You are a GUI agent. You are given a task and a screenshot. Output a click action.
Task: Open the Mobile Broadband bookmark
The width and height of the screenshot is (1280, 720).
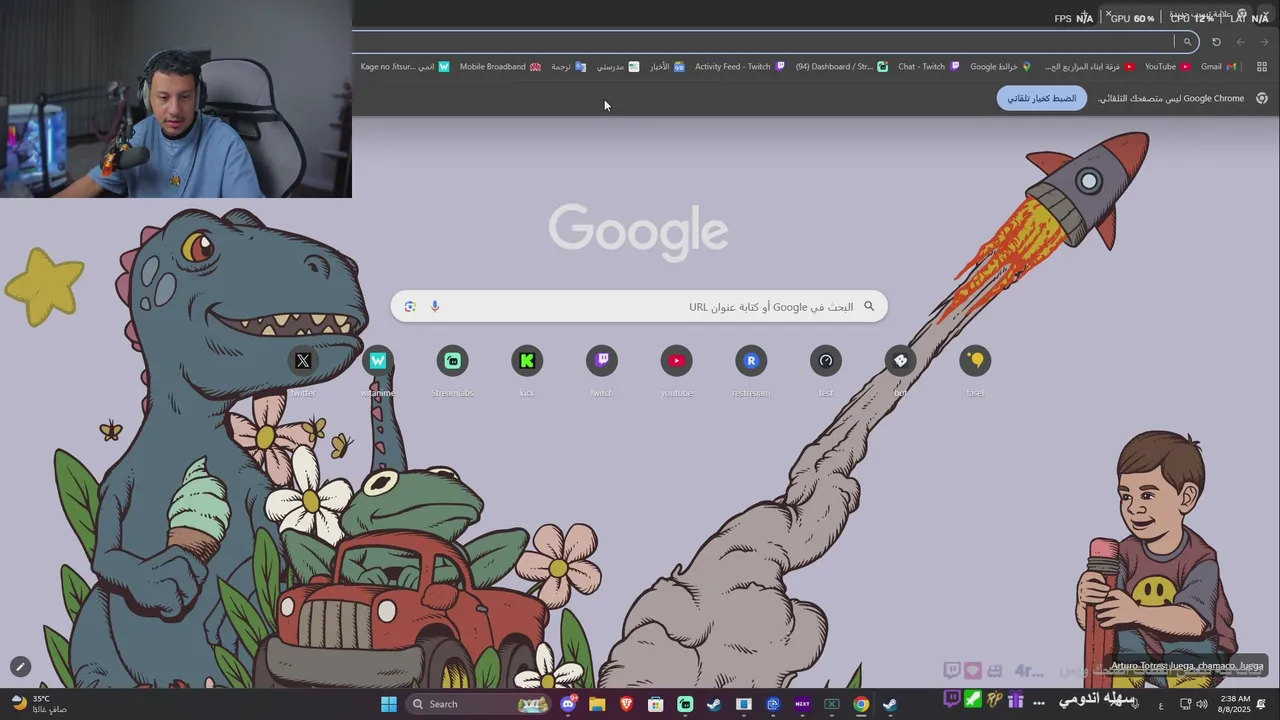pyautogui.click(x=500, y=67)
